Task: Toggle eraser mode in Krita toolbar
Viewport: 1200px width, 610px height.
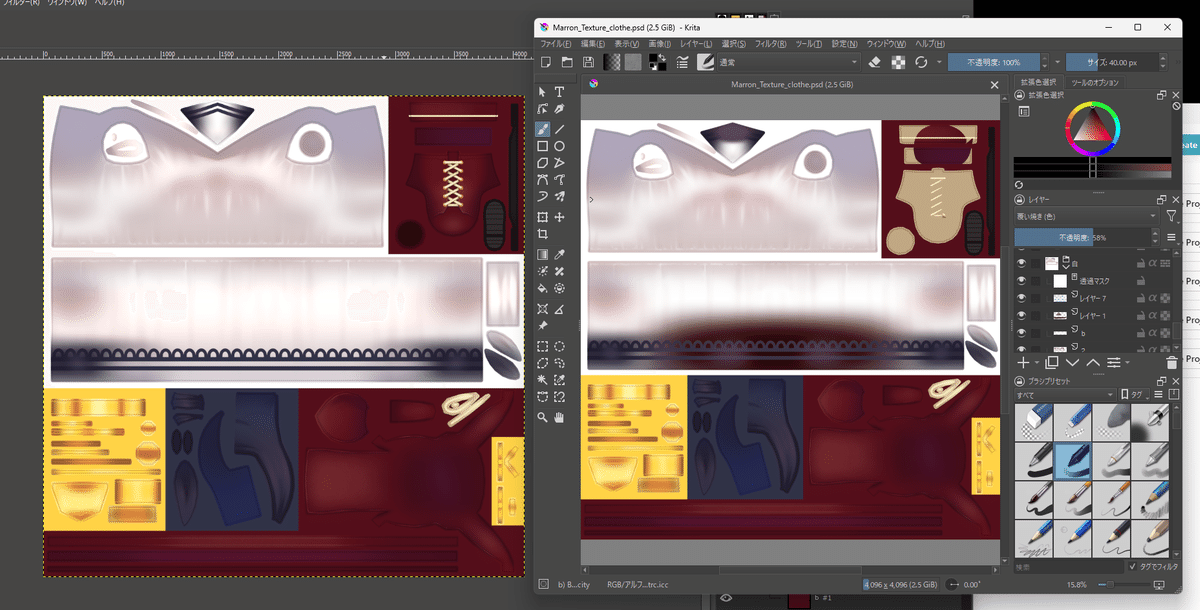Action: [x=874, y=62]
